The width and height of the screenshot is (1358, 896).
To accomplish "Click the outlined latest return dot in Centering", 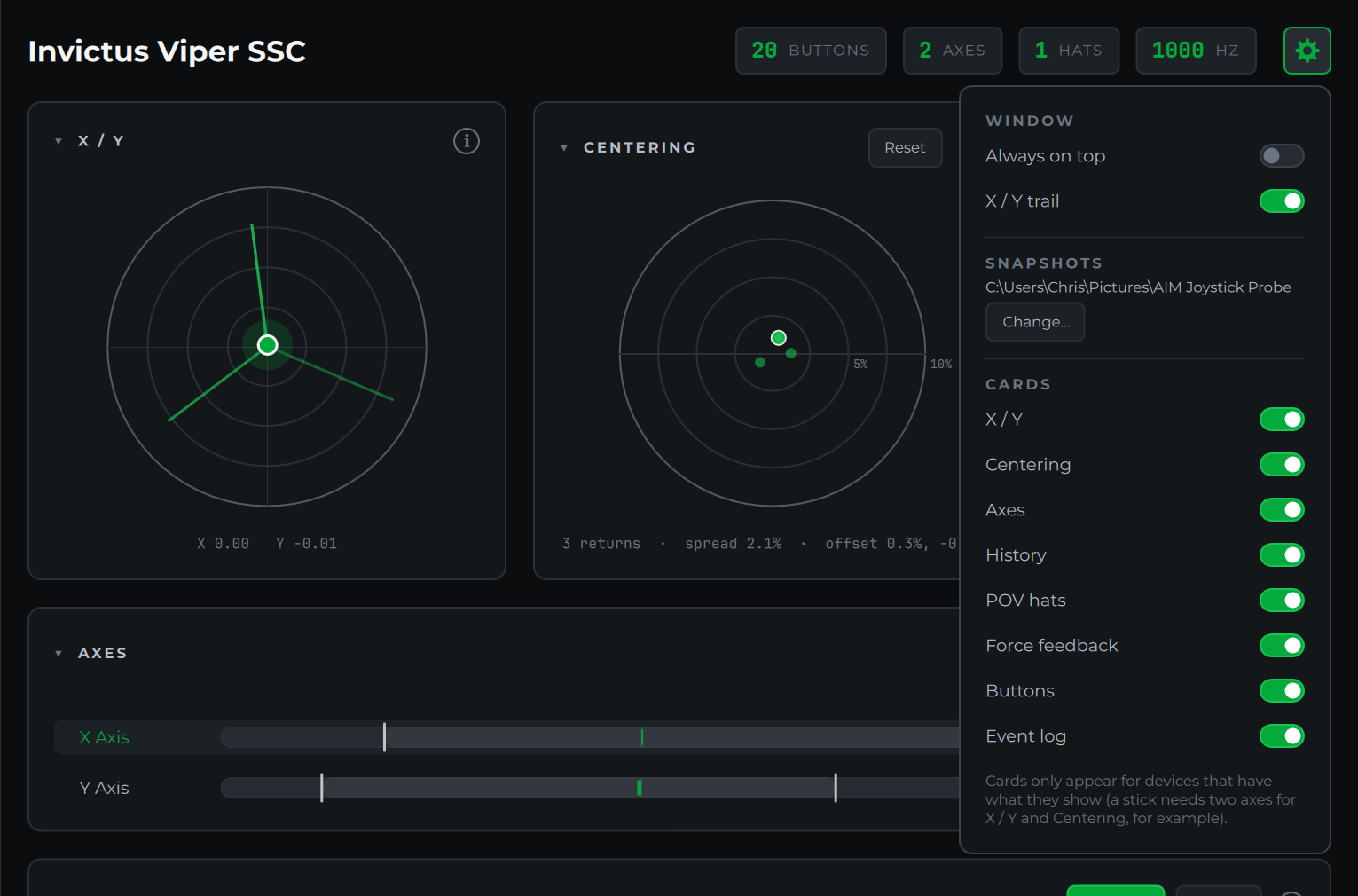I will pos(779,338).
